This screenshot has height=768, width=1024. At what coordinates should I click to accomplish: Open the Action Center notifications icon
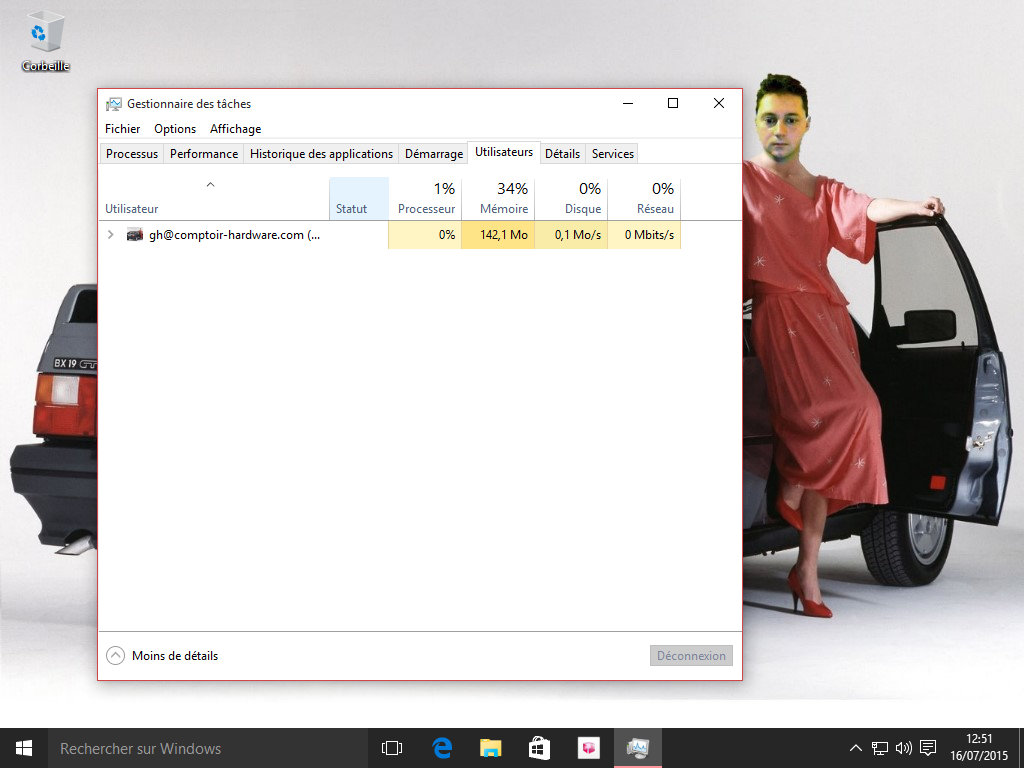click(928, 748)
